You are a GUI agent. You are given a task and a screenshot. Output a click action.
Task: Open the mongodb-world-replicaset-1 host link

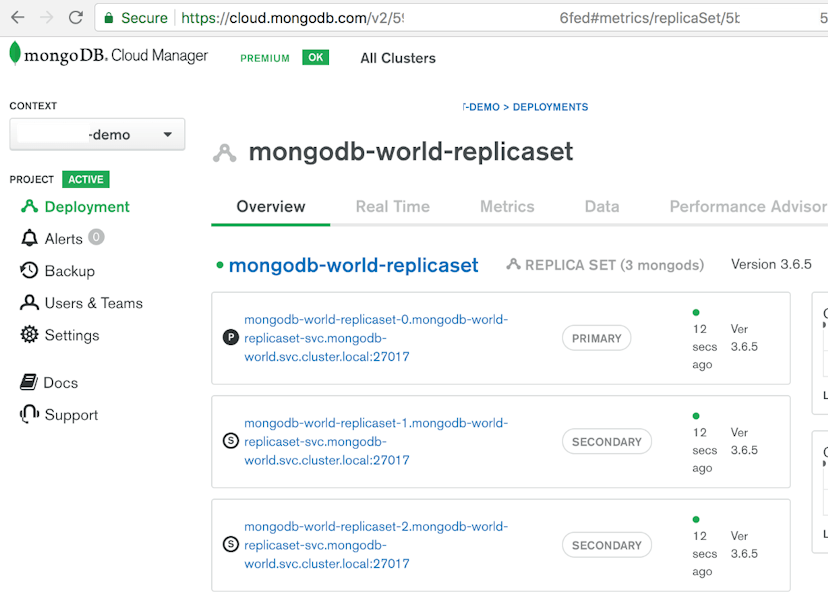(376, 442)
